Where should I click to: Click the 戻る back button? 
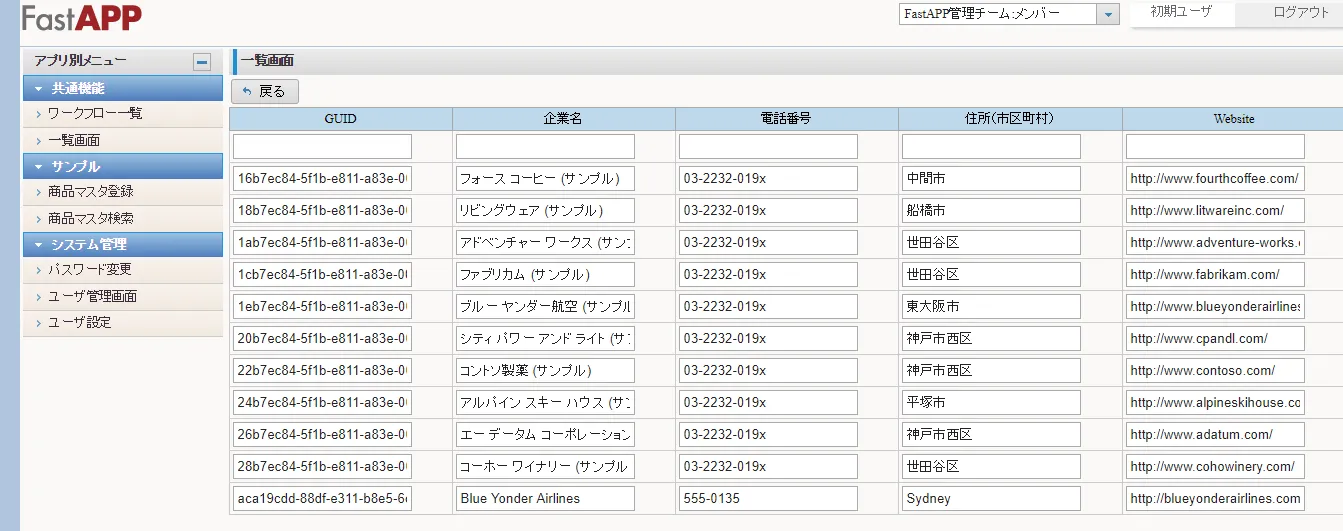[265, 91]
